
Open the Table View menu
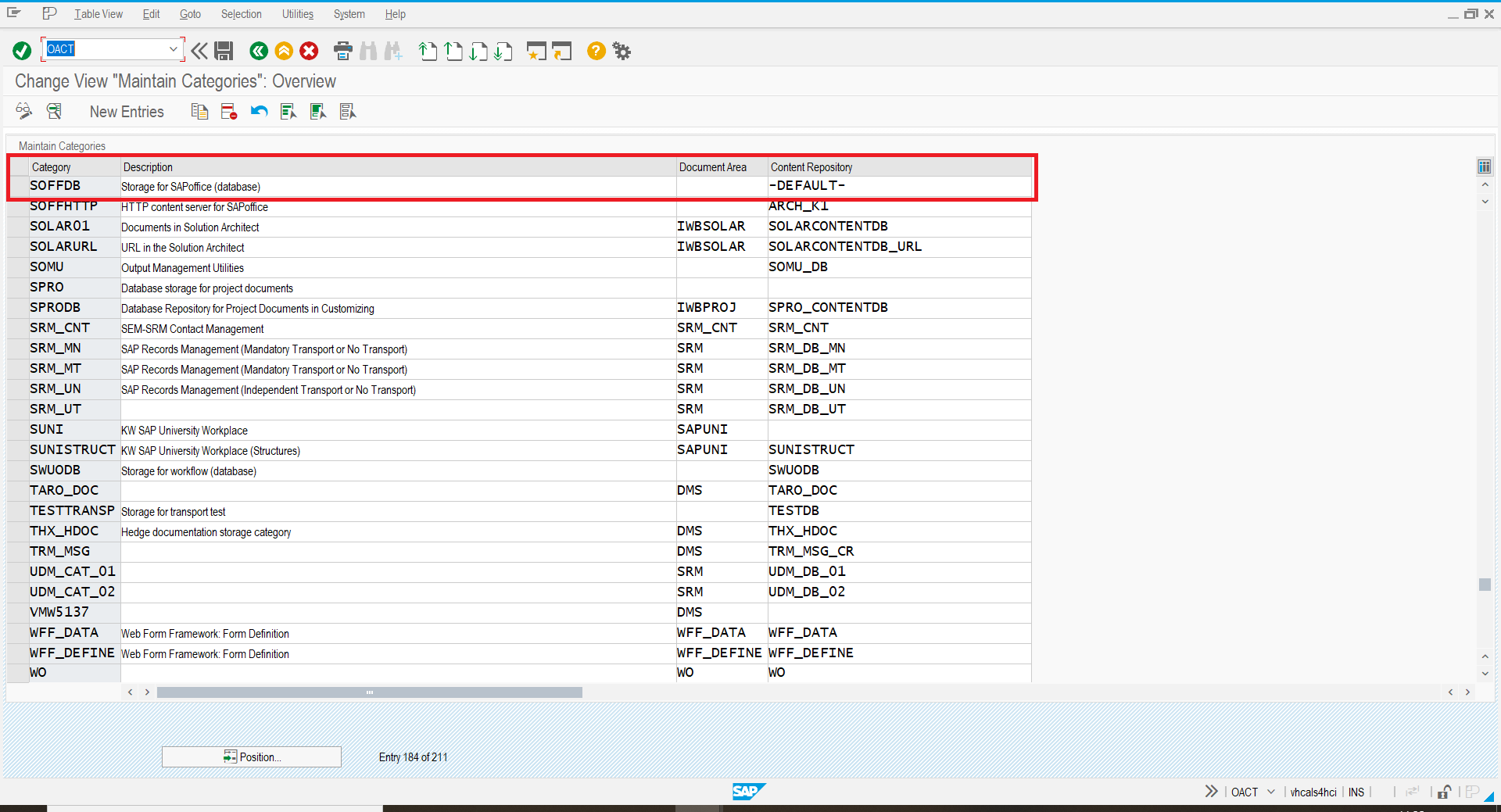pos(98,13)
